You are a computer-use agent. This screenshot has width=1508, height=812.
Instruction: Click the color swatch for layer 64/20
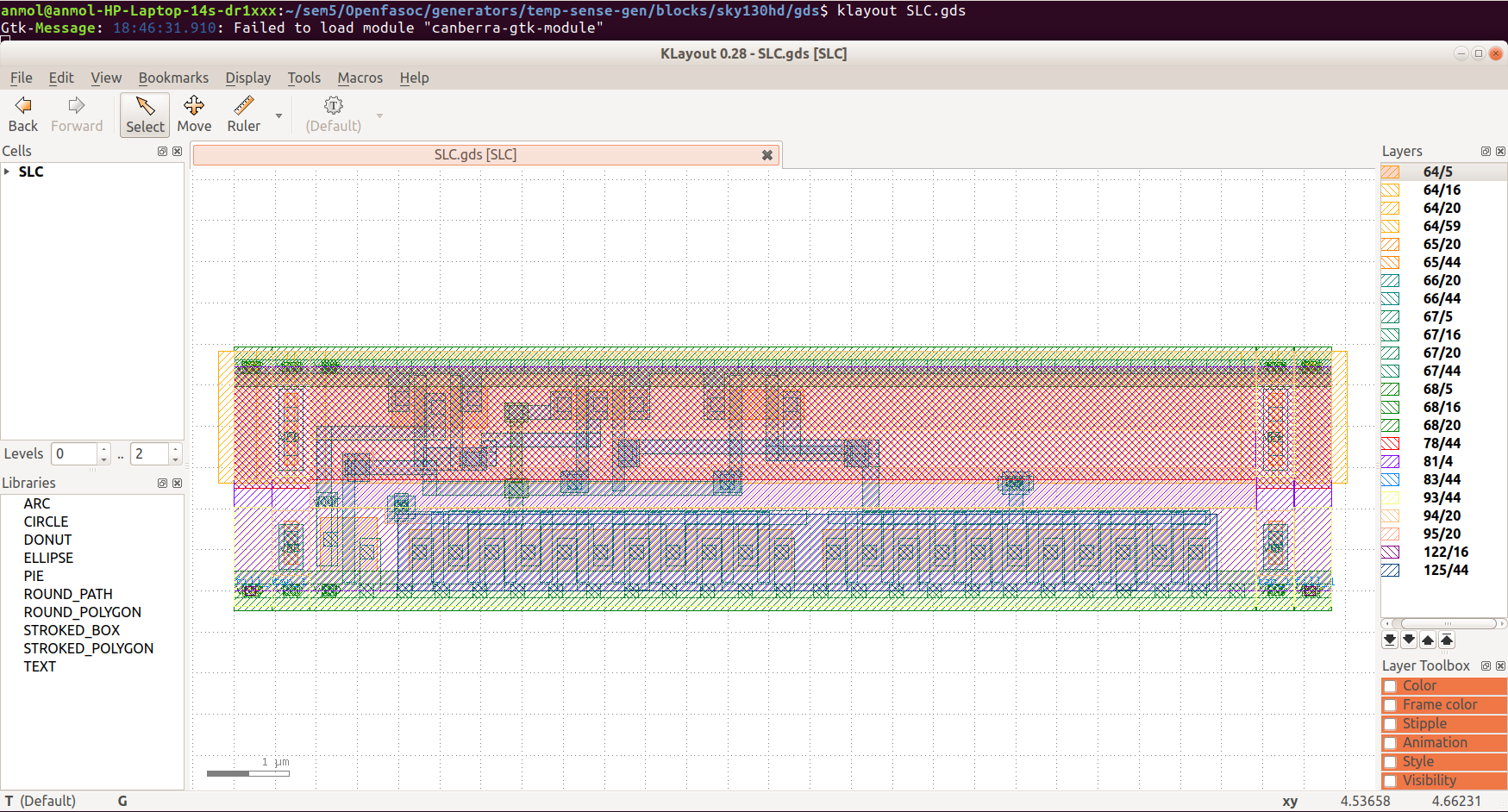point(1391,208)
